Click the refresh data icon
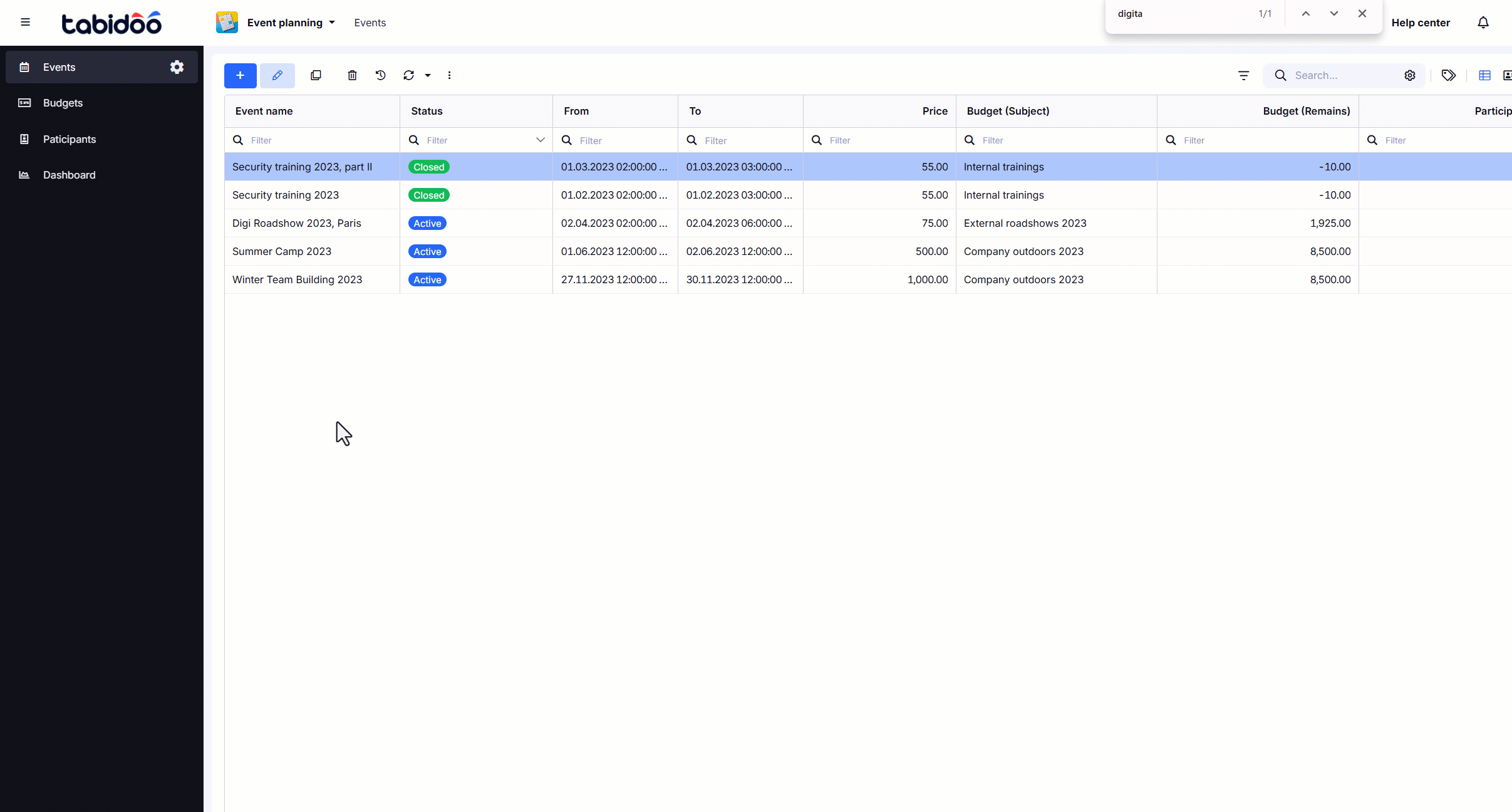The image size is (1512, 812). click(408, 75)
